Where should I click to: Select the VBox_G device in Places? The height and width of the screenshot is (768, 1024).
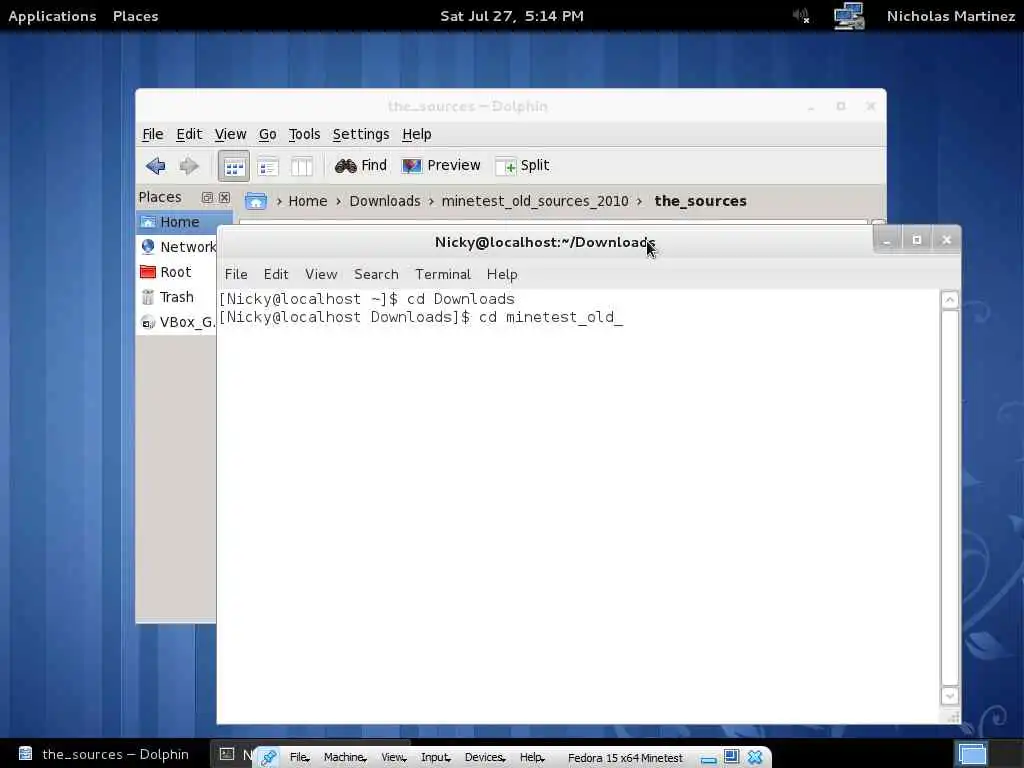pos(177,322)
